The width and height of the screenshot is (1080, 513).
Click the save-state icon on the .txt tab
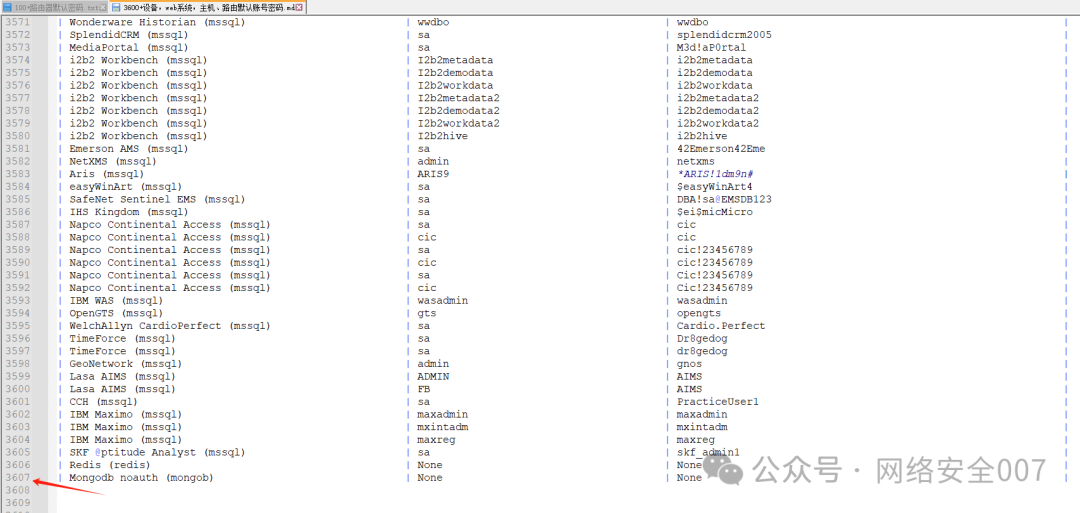pyautogui.click(x=8, y=8)
